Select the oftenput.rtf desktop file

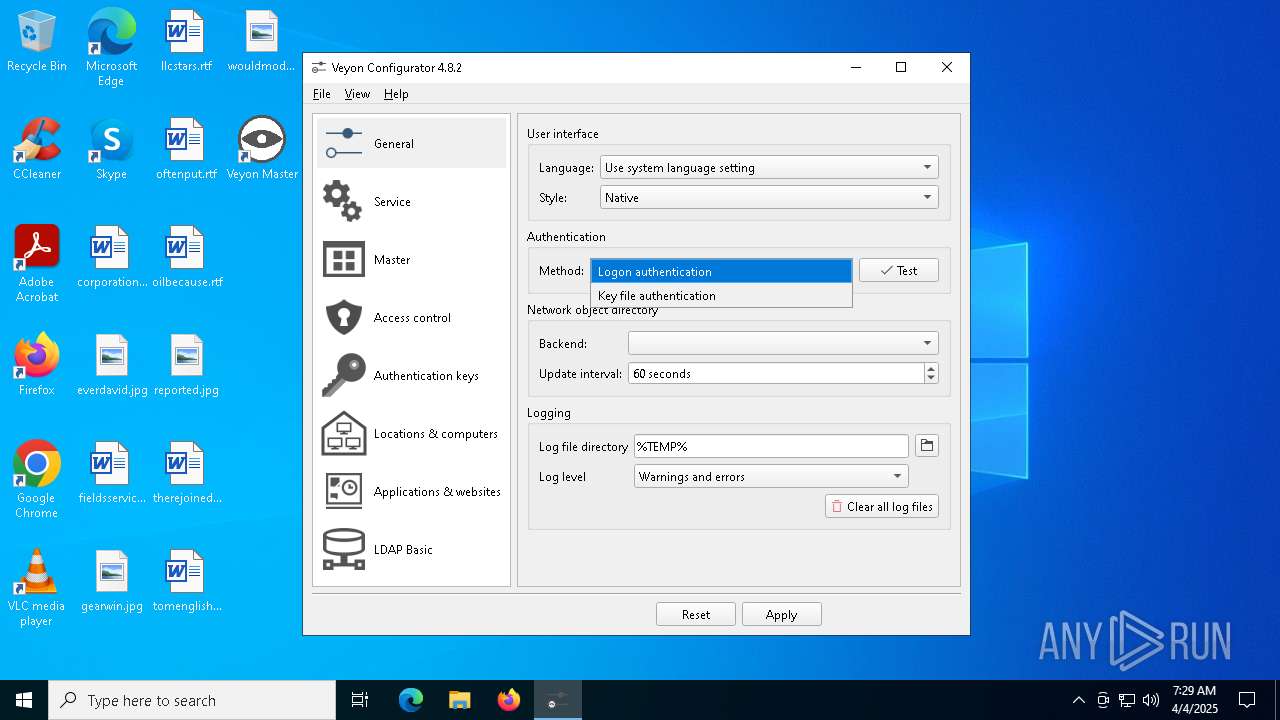pos(186,150)
